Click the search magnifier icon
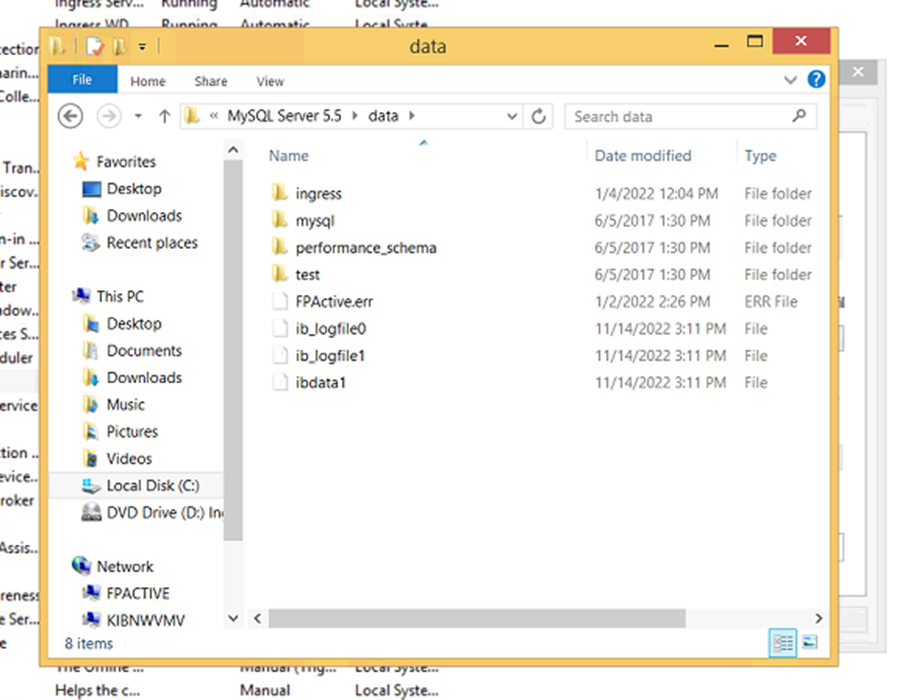Viewport: 916px width, 700px height. (799, 116)
